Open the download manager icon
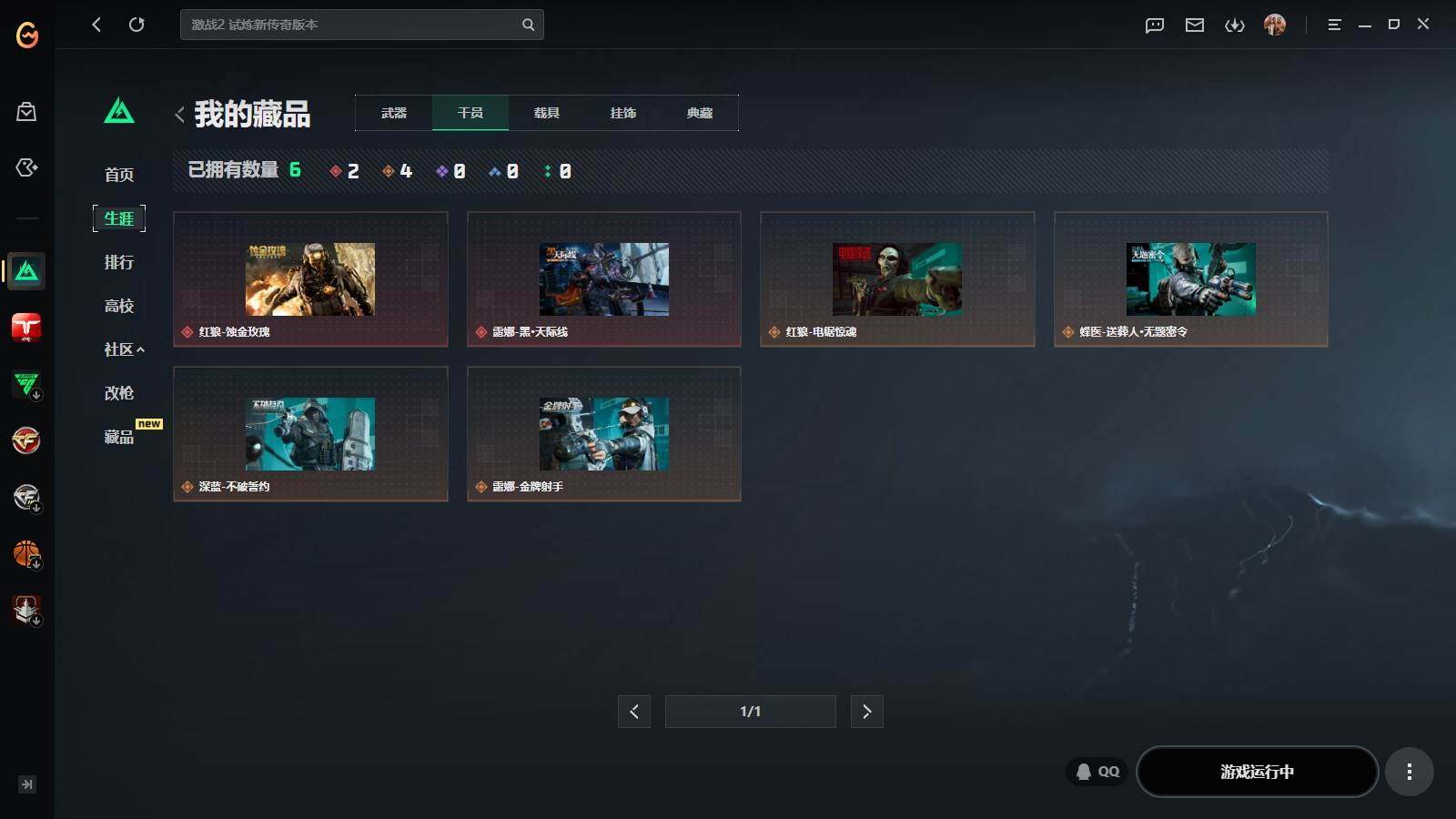 tap(1235, 25)
